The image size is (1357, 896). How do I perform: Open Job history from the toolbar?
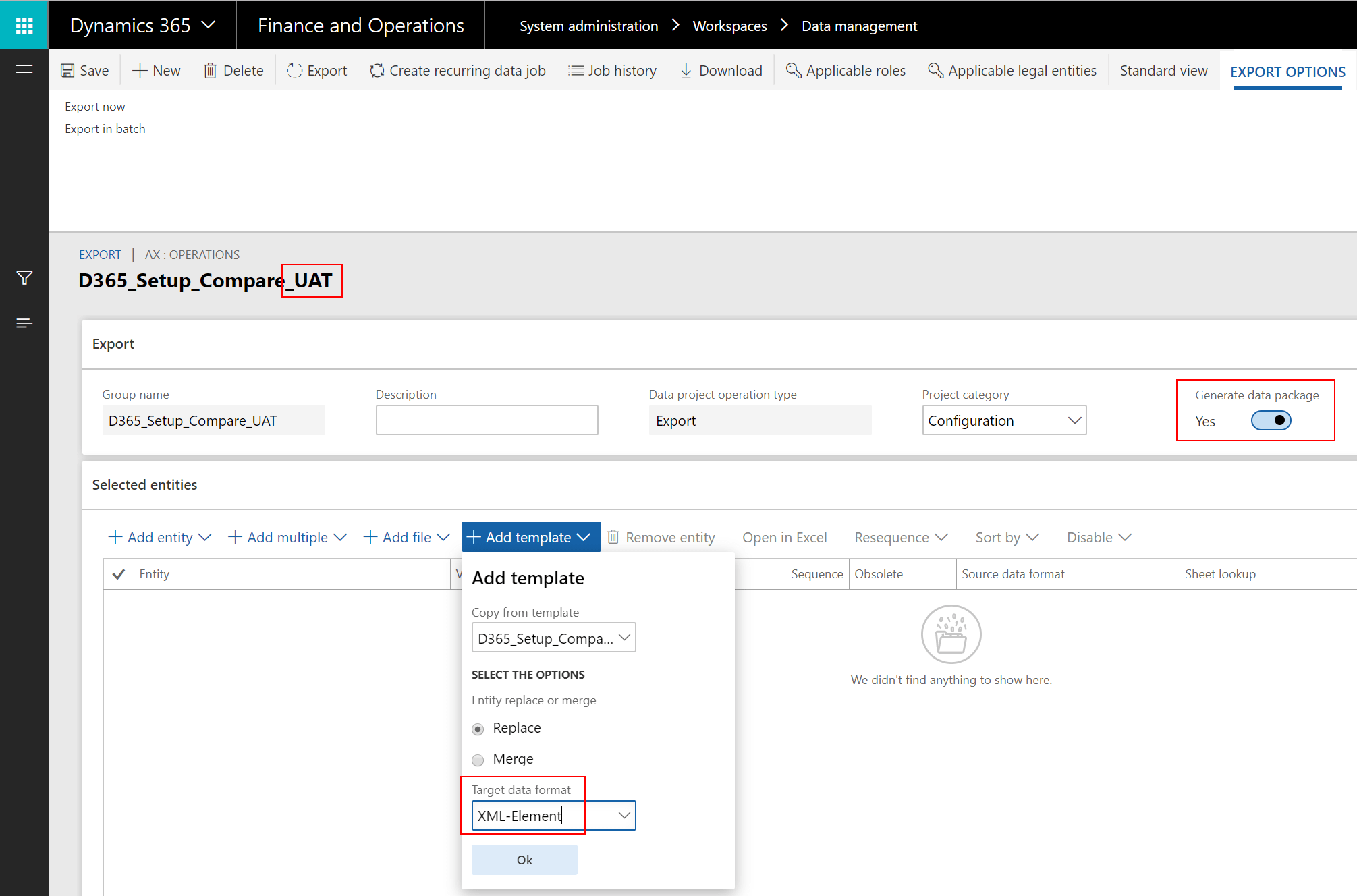pos(576,70)
